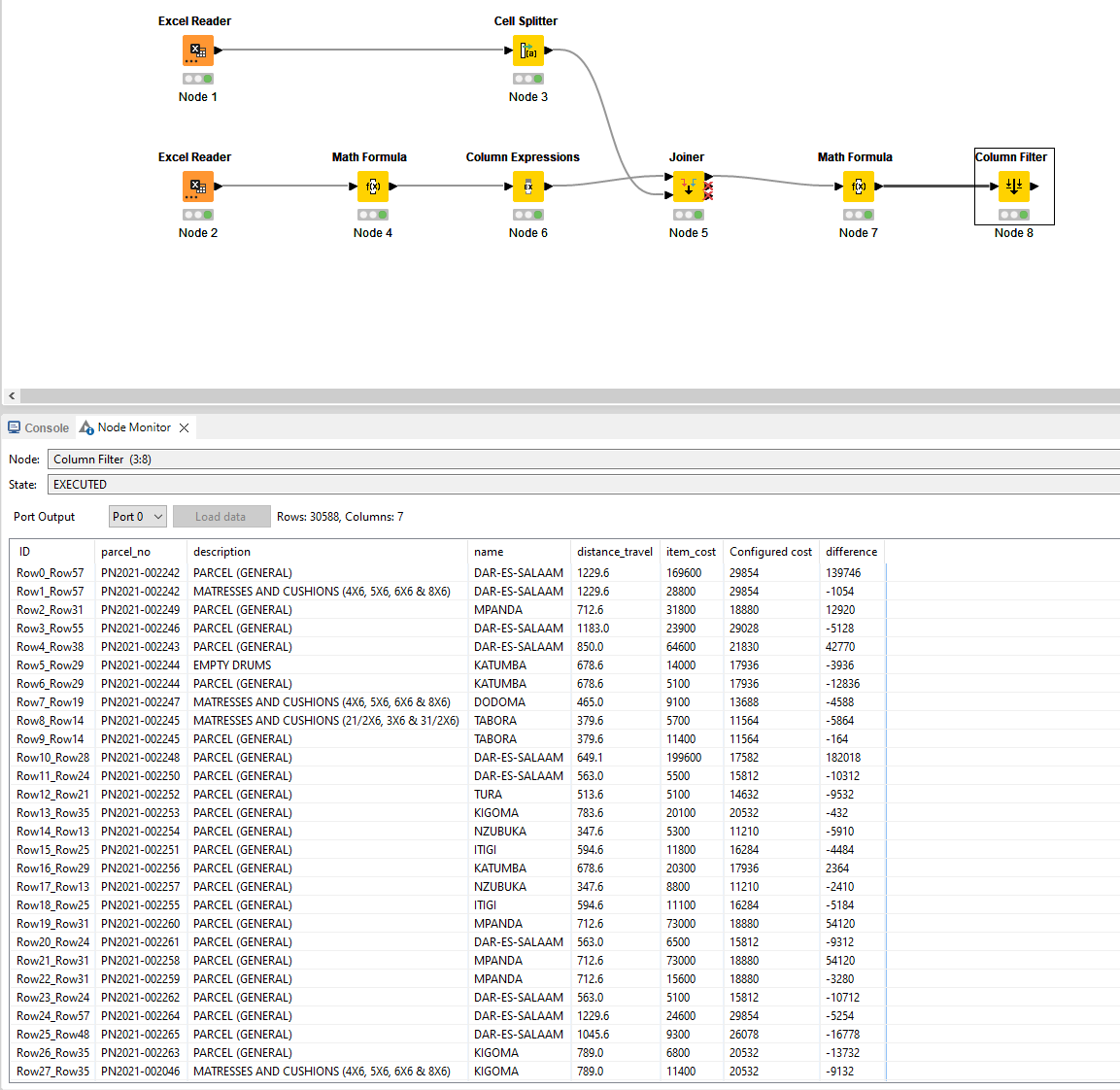This screenshot has height=1090, width=1120.
Task: Click the Configured cost column header
Action: [770, 552]
